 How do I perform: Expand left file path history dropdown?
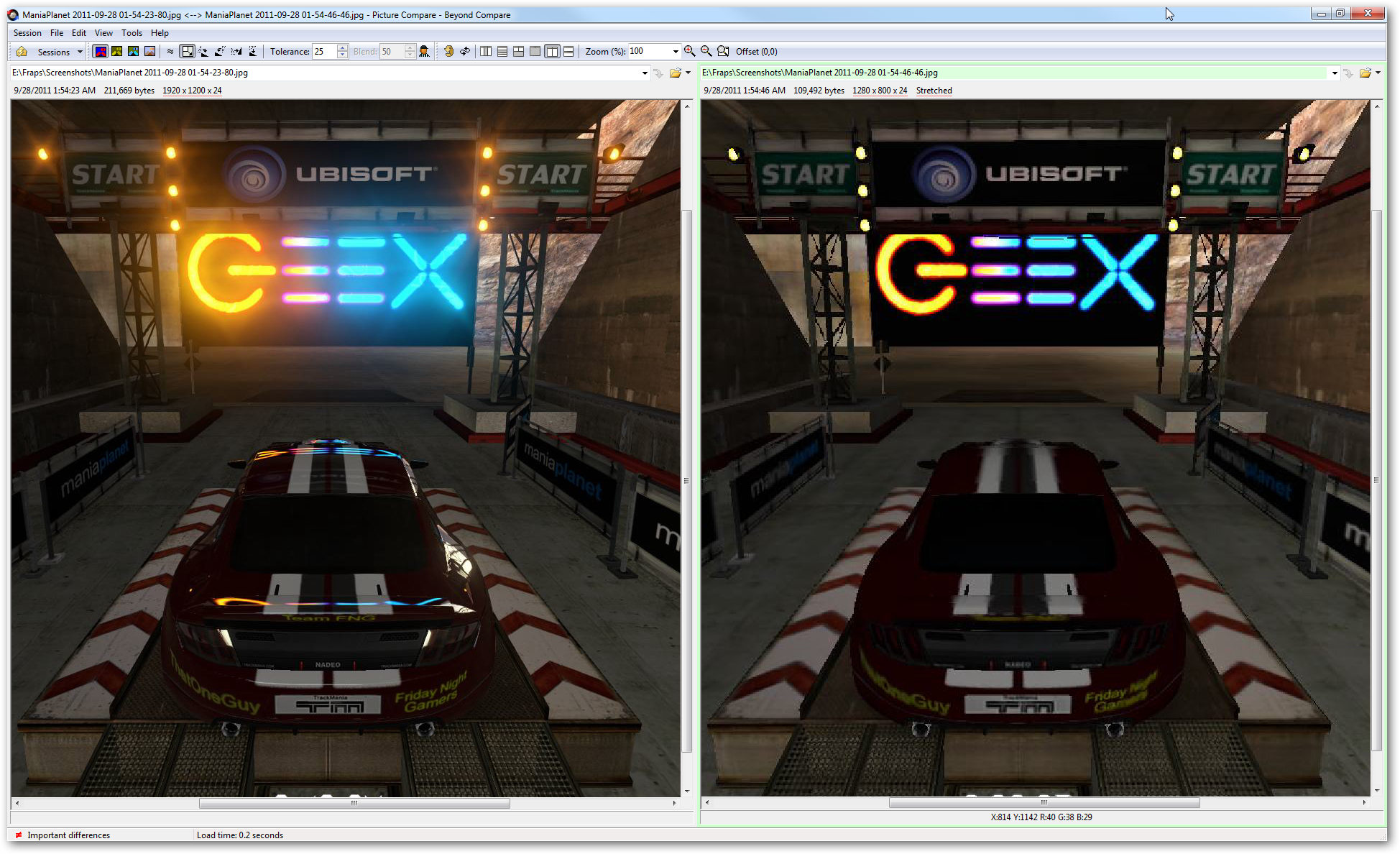644,73
